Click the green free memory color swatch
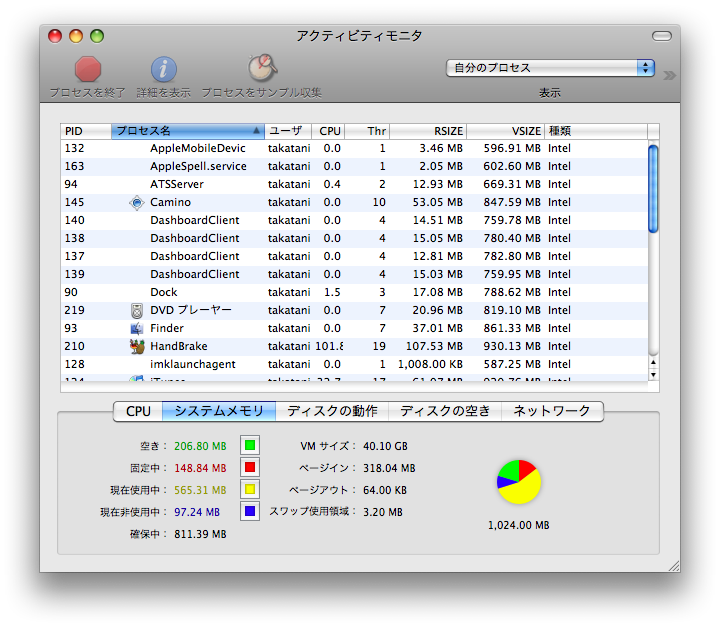This screenshot has height=627, width=720. [250, 445]
